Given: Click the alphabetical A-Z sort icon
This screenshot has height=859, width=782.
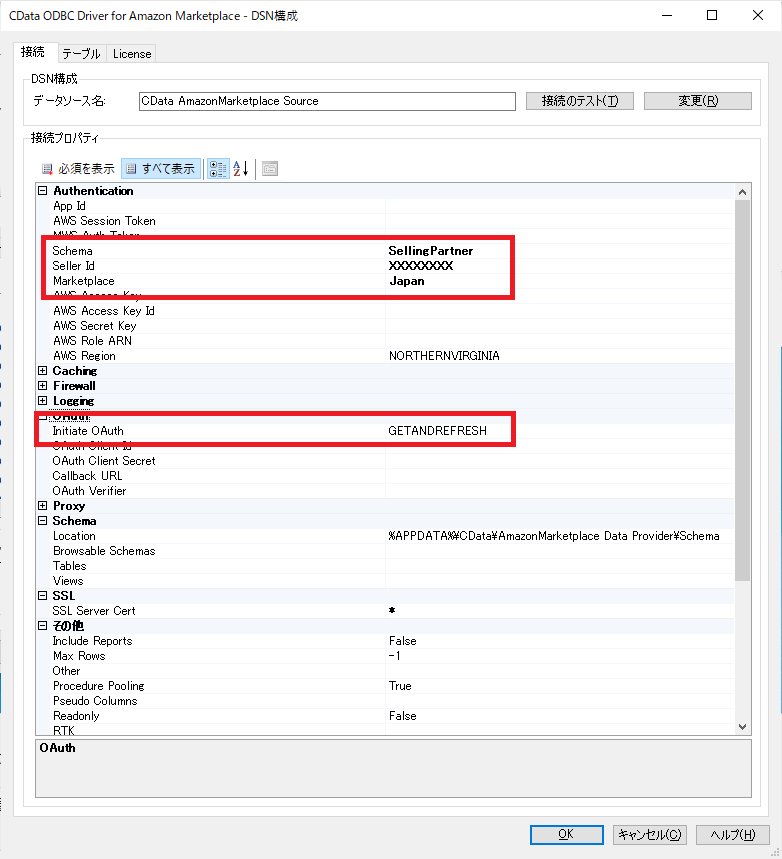Looking at the screenshot, I should click(241, 169).
